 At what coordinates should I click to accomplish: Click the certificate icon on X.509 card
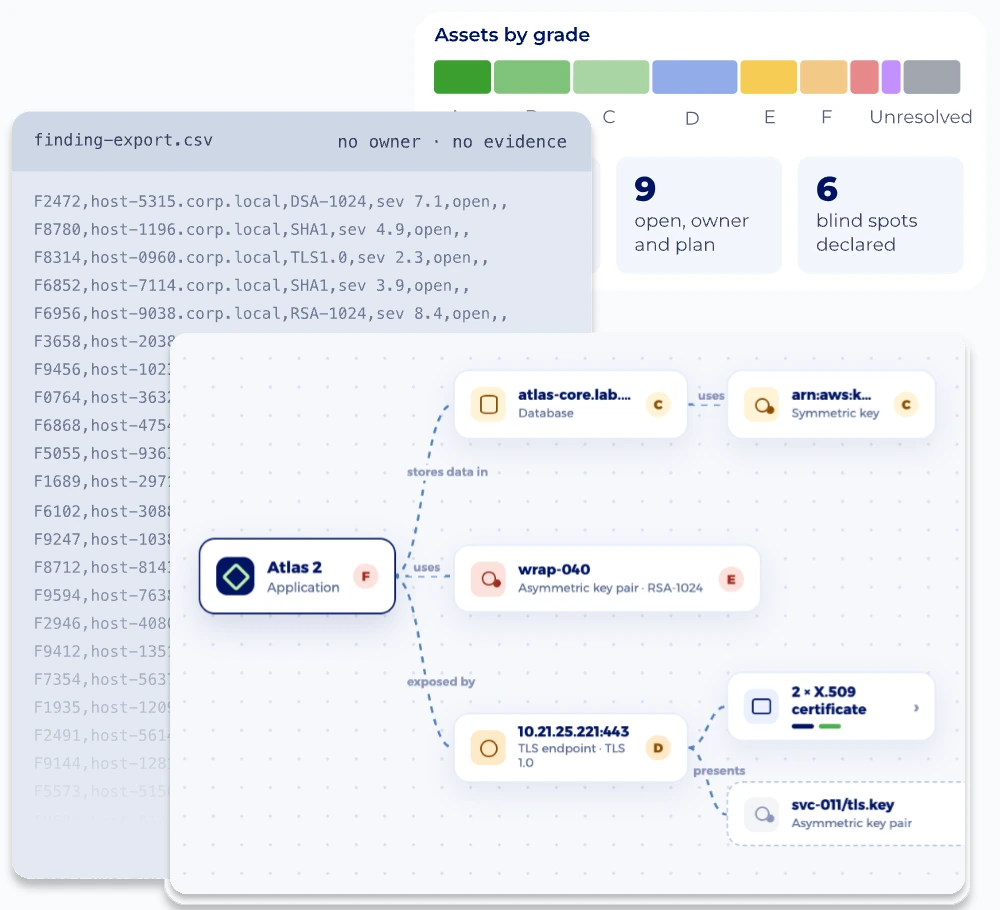pyautogui.click(x=761, y=706)
